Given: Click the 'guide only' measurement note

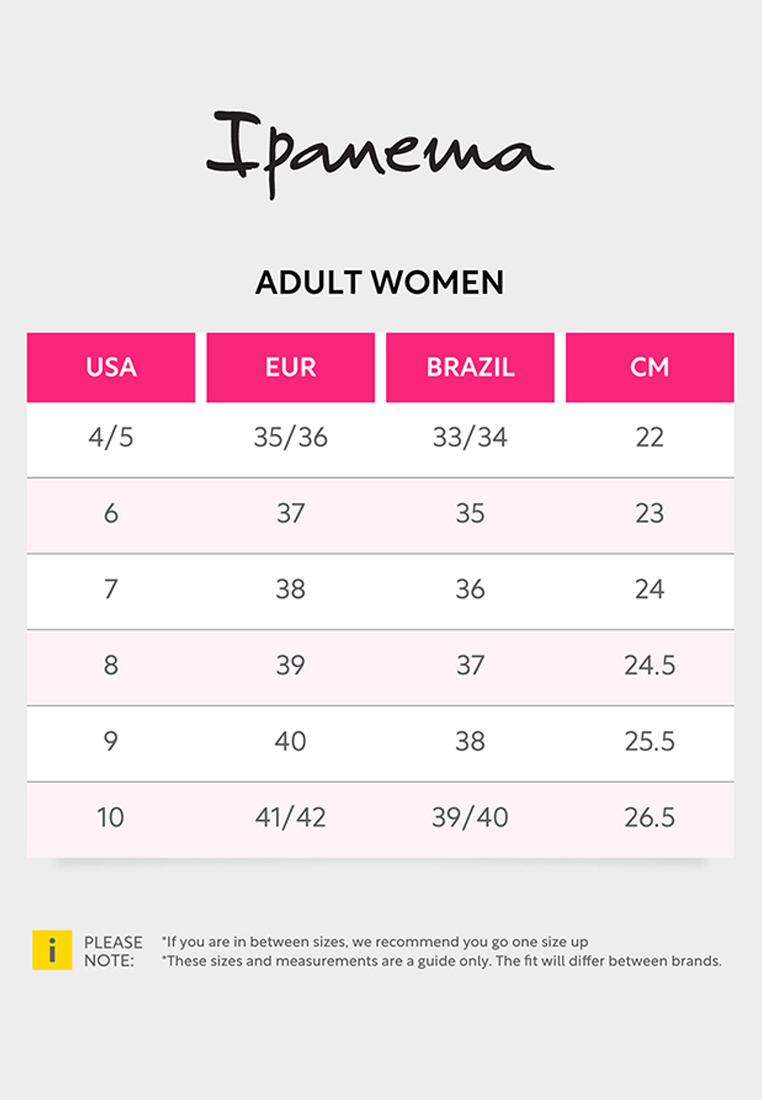Looking at the screenshot, I should [x=441, y=960].
